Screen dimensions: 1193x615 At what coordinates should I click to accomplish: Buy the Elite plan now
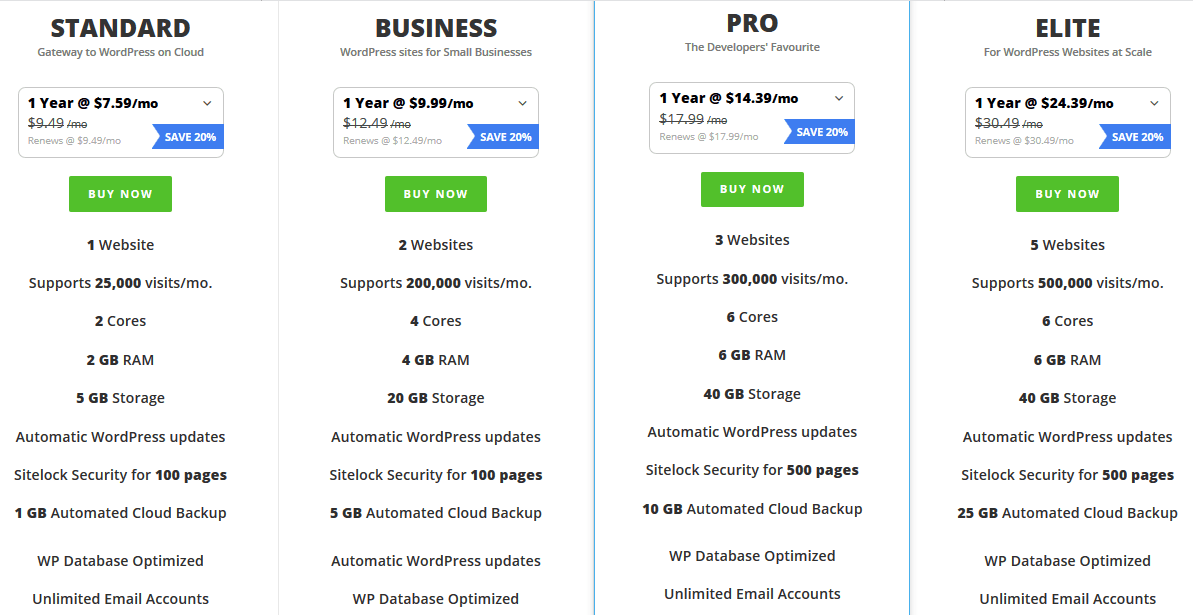[x=1067, y=194]
